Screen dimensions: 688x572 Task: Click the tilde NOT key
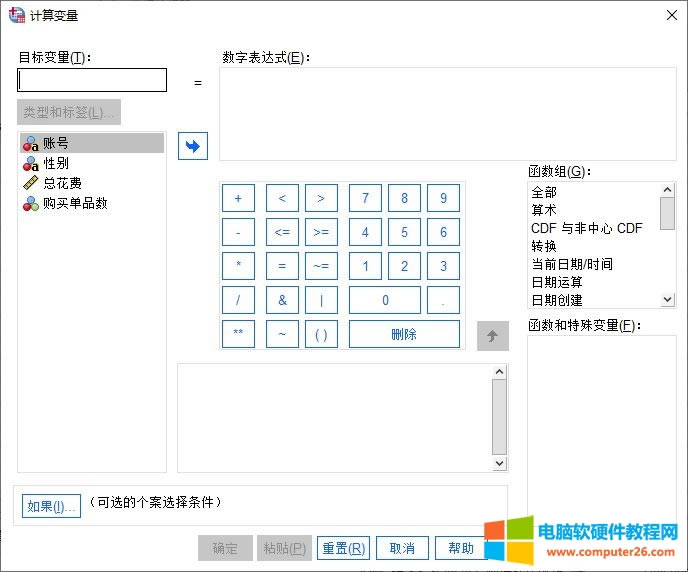tap(282, 334)
